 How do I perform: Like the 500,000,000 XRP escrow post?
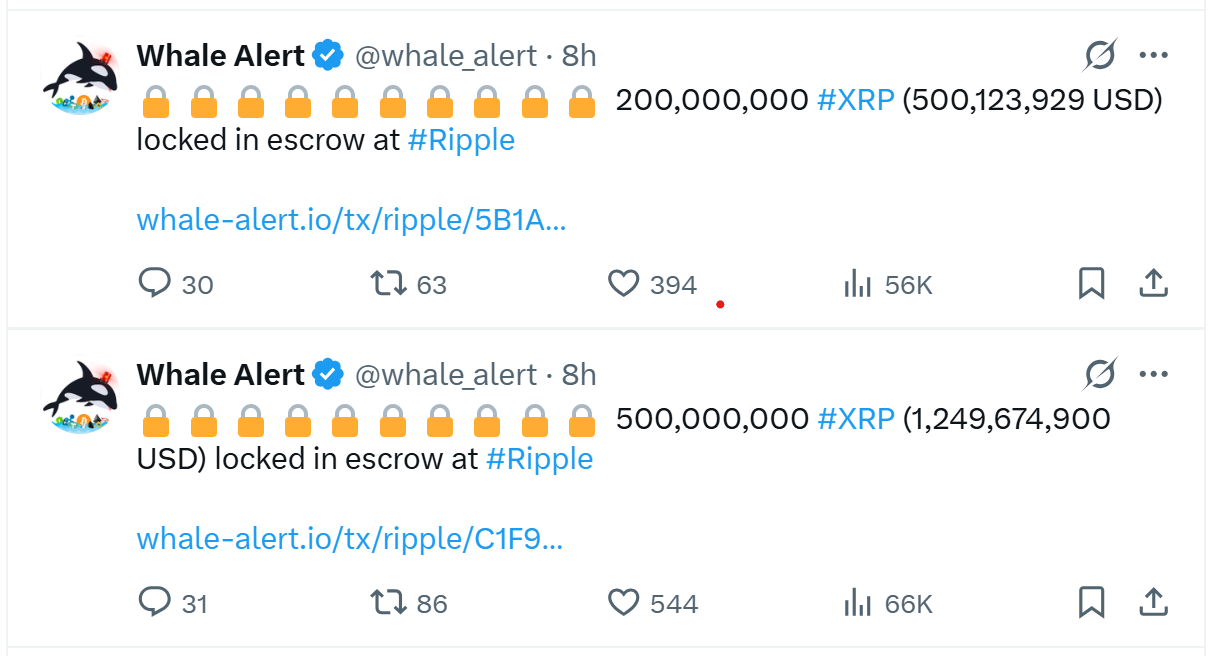click(624, 603)
